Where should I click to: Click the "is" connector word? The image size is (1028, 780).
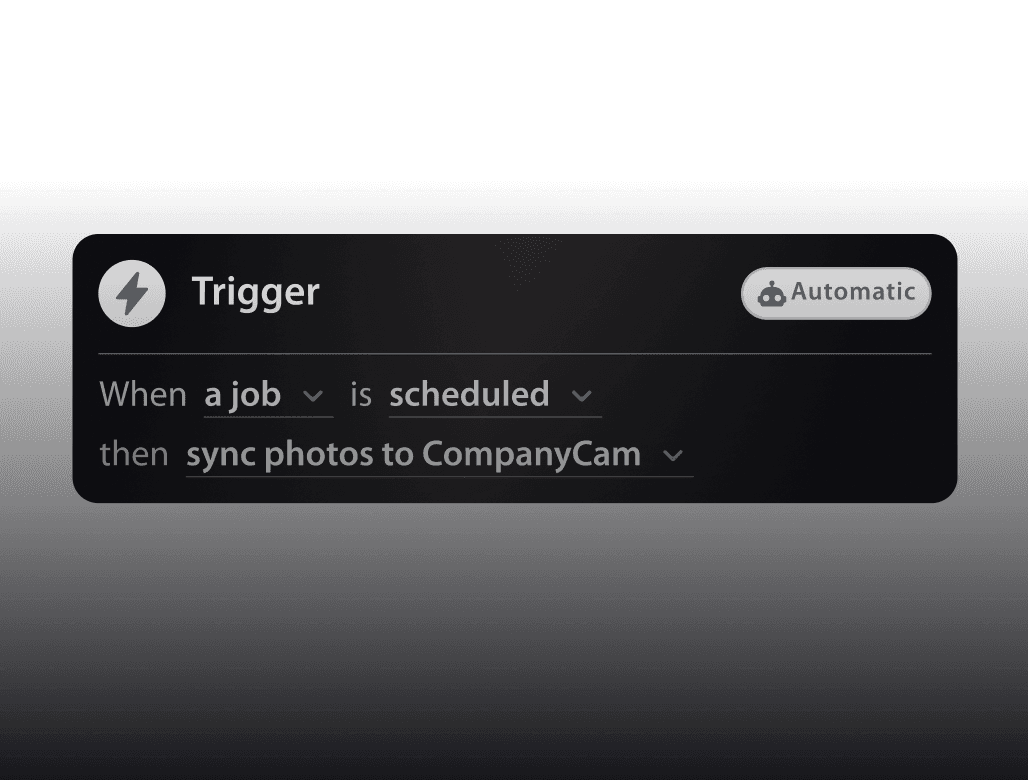coord(361,395)
